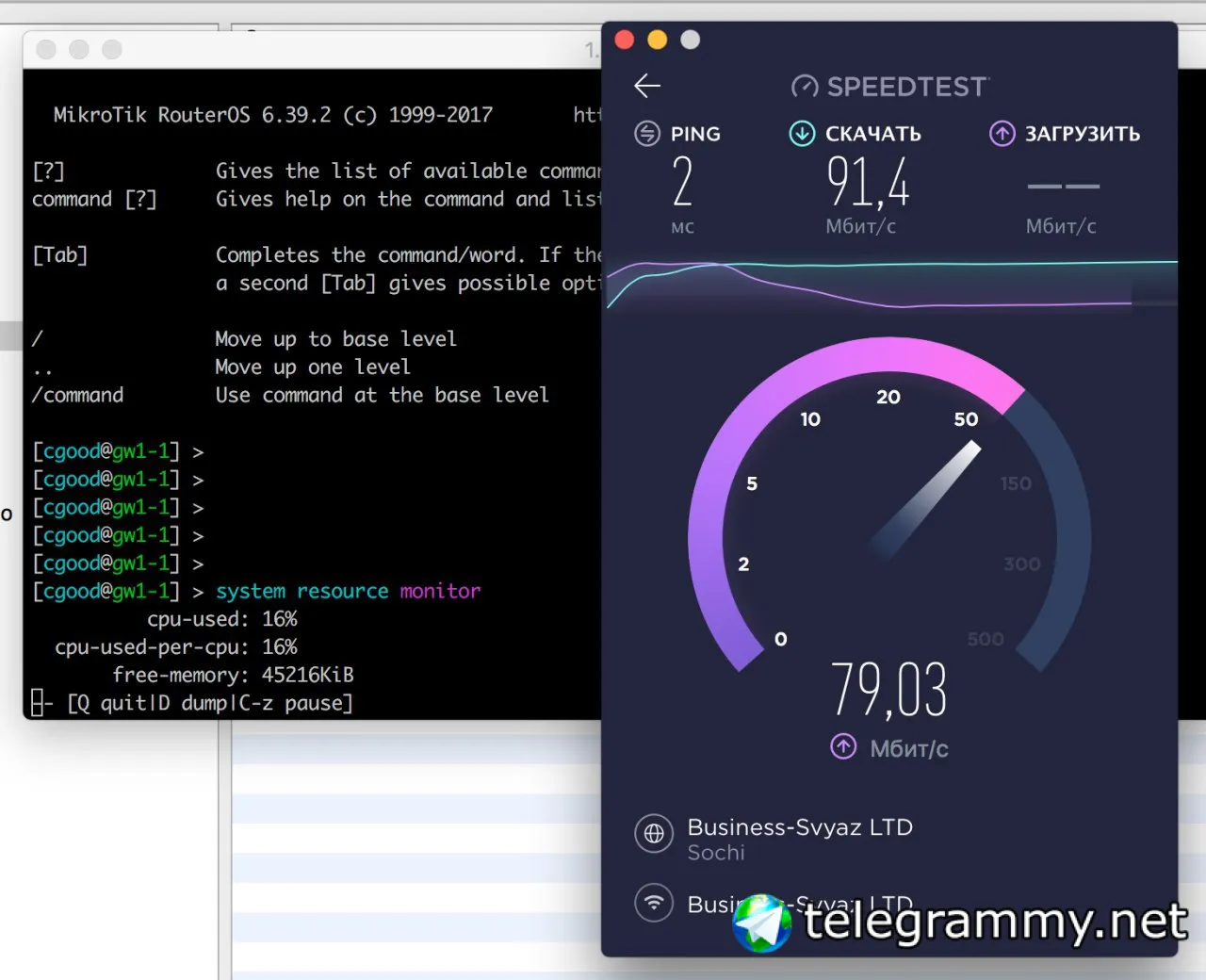Click the ping result value 2 мс

683,182
